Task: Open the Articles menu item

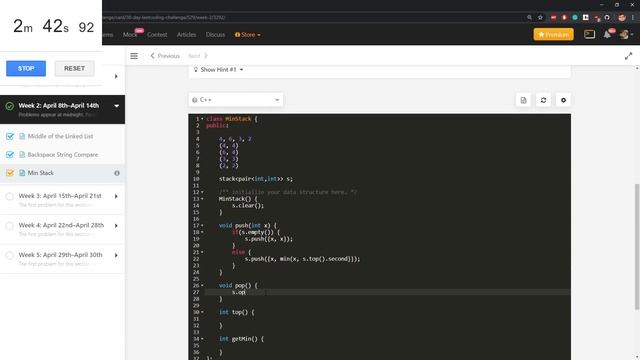Action: (186, 35)
